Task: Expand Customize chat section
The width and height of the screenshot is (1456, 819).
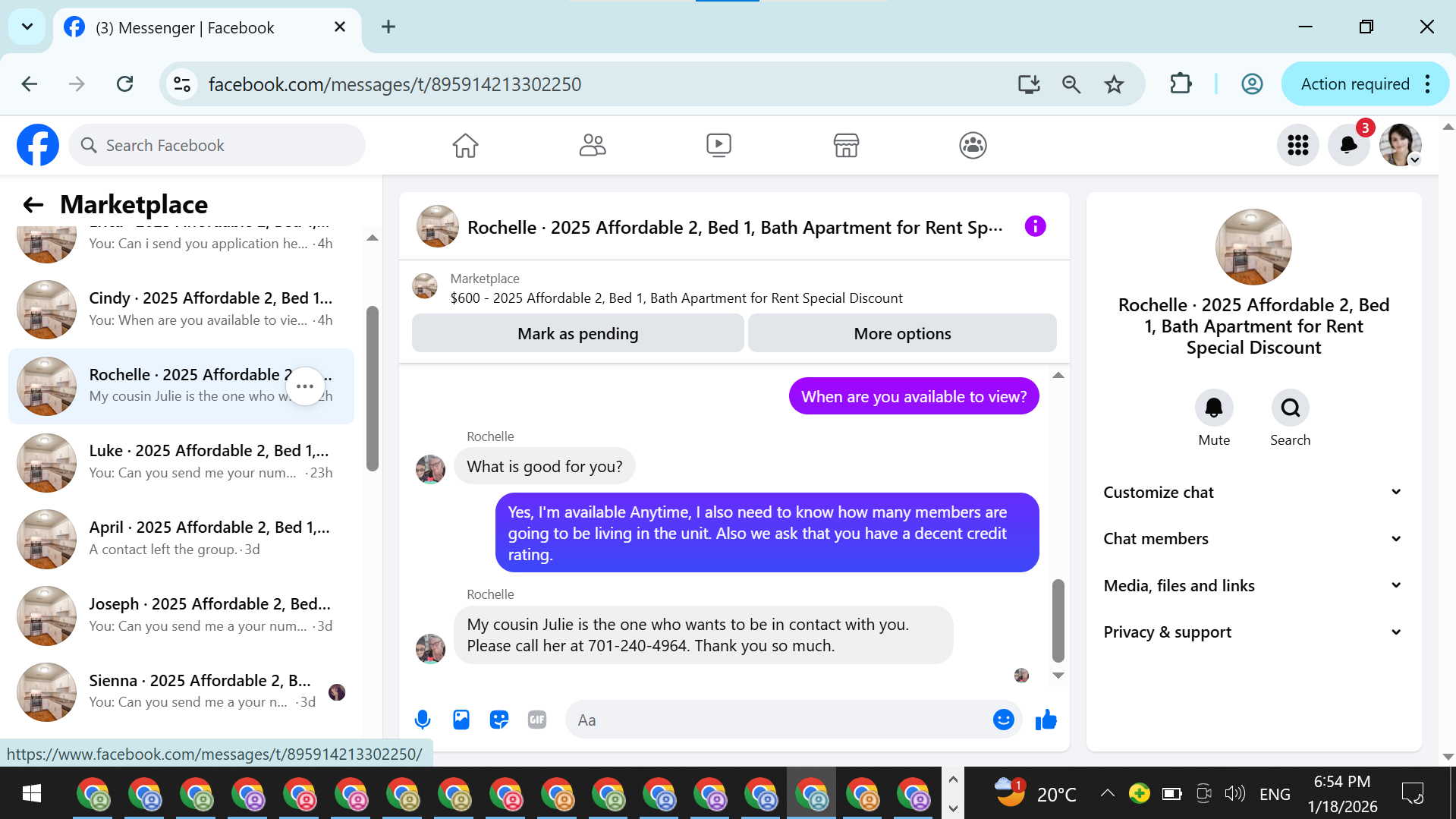Action: (x=1253, y=493)
